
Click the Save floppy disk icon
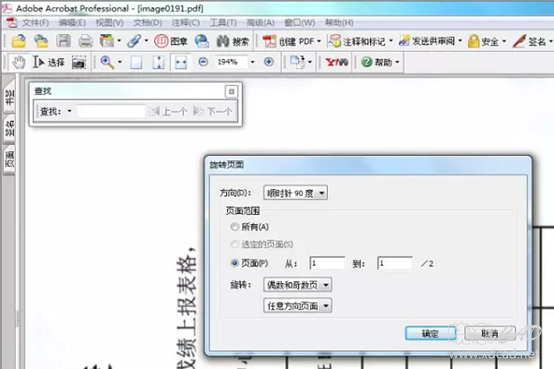tap(63, 41)
